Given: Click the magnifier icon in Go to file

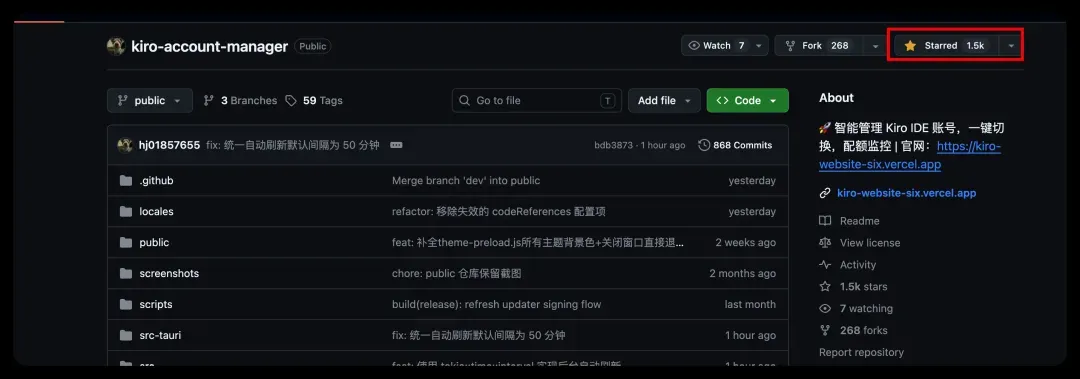Looking at the screenshot, I should pyautogui.click(x=465, y=101).
